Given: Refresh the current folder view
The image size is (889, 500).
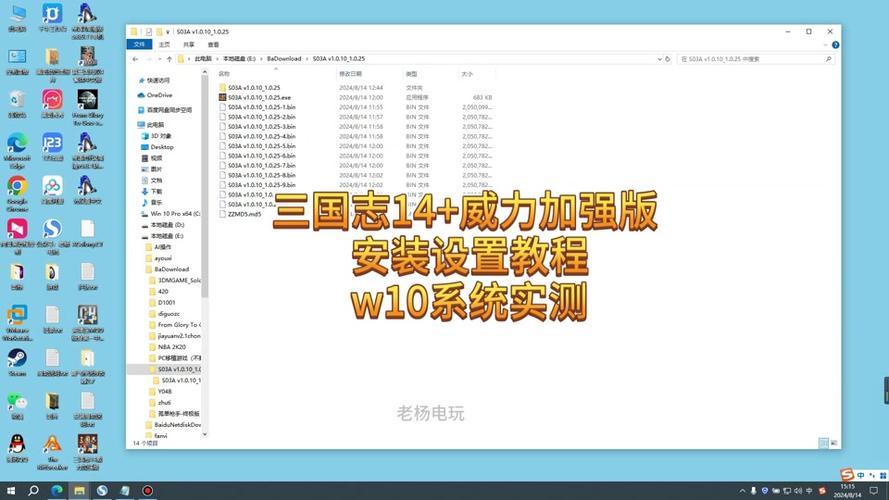Looking at the screenshot, I should (x=668, y=59).
